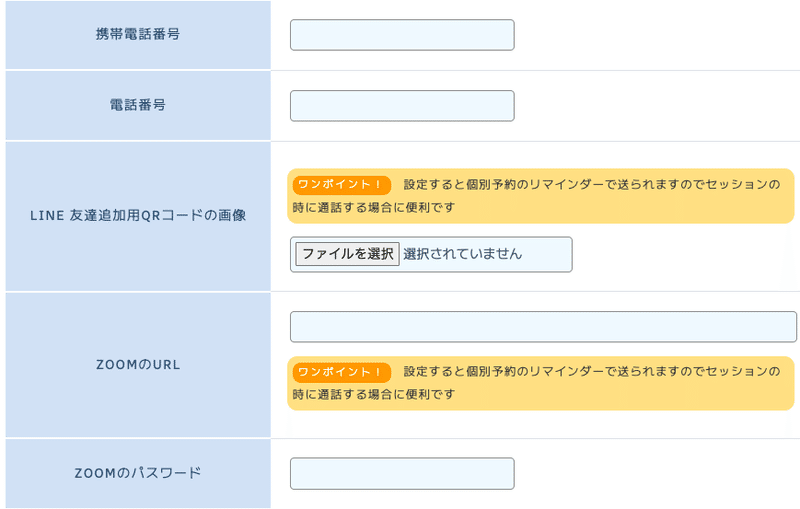This screenshot has width=800, height=509.
Task: Click the 時に通話する場合に便利です line under ZOOM URL
Action: 373,394
